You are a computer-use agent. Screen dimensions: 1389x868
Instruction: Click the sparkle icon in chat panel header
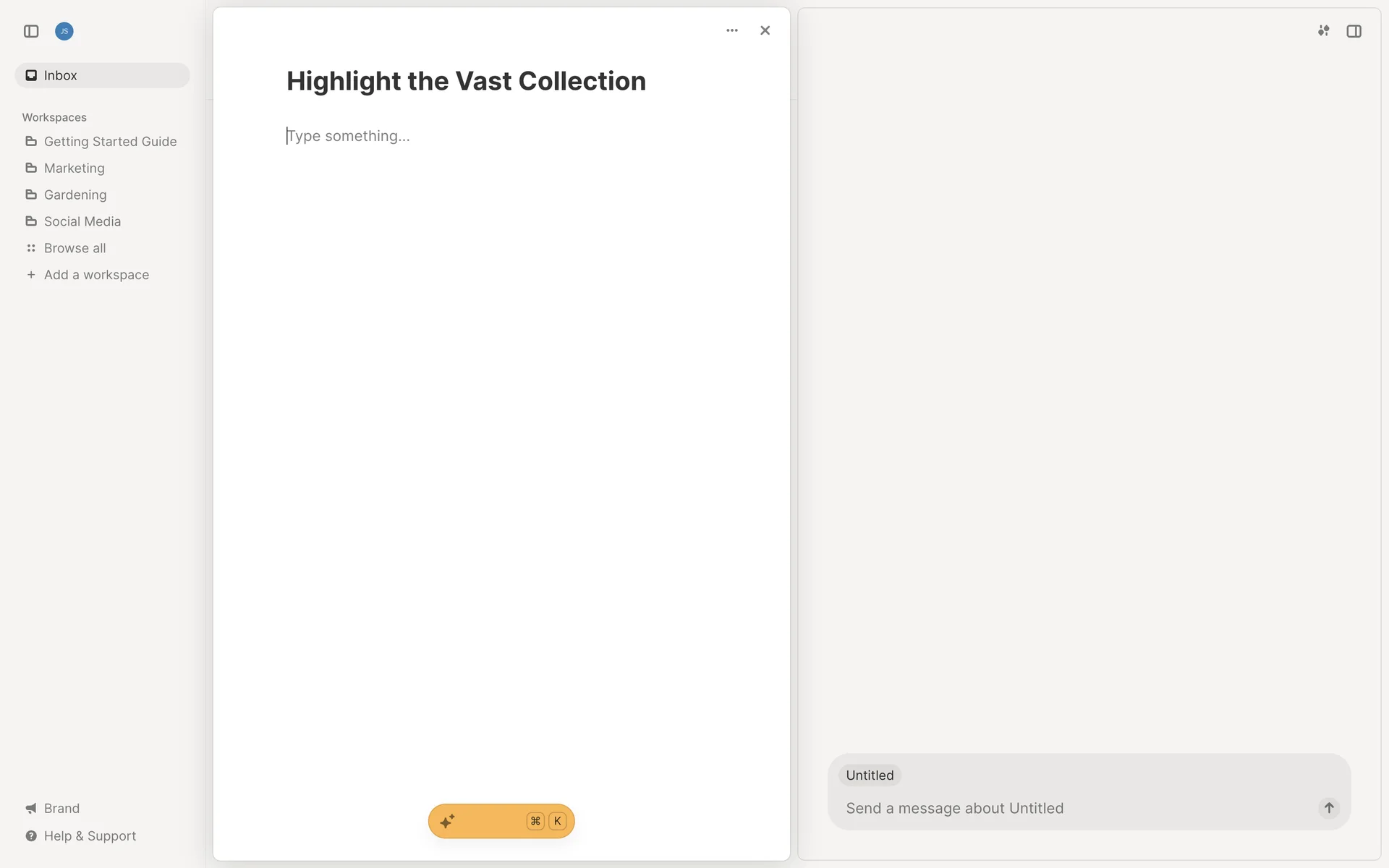coord(1323,31)
